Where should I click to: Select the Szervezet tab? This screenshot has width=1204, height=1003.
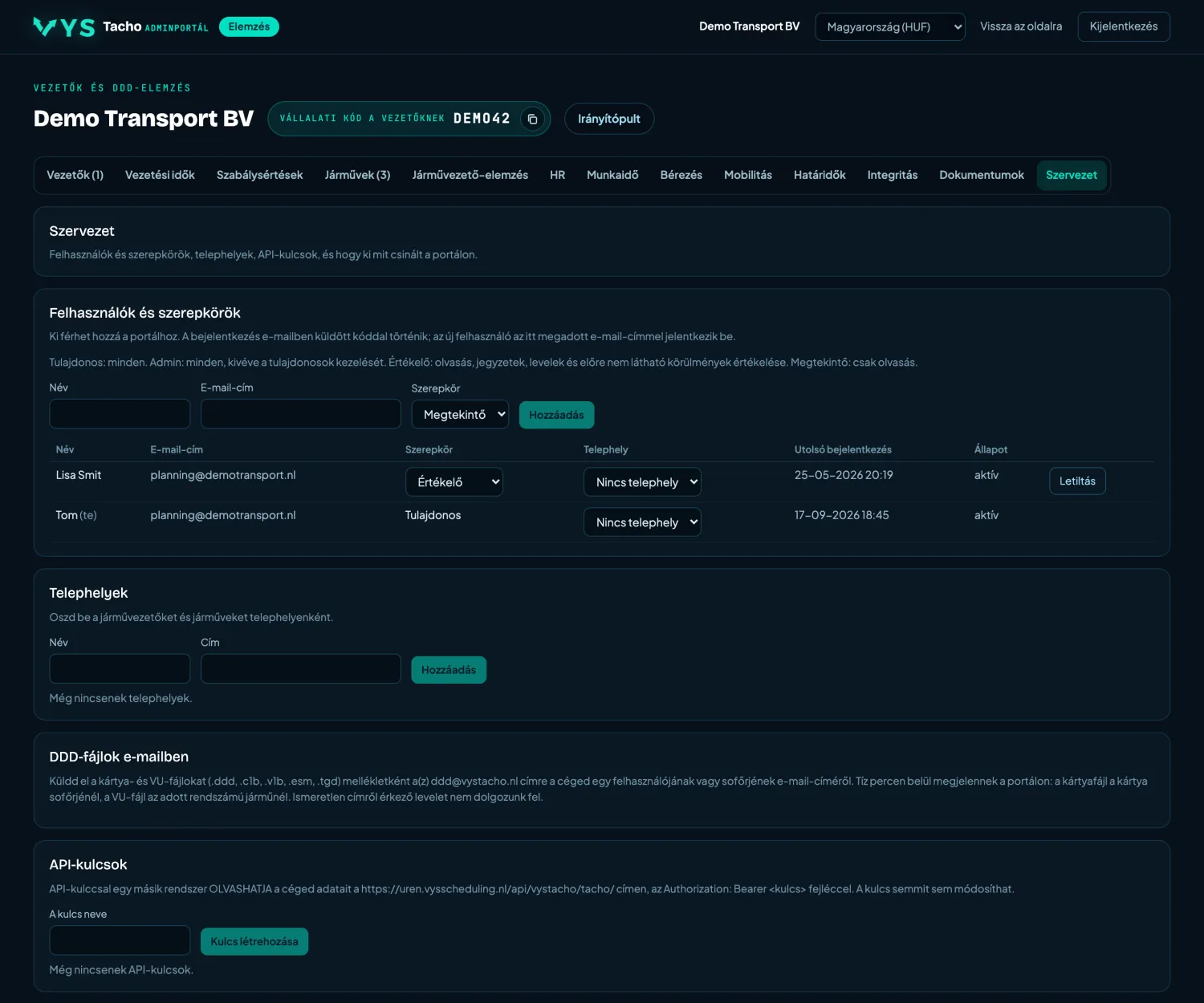1071,175
